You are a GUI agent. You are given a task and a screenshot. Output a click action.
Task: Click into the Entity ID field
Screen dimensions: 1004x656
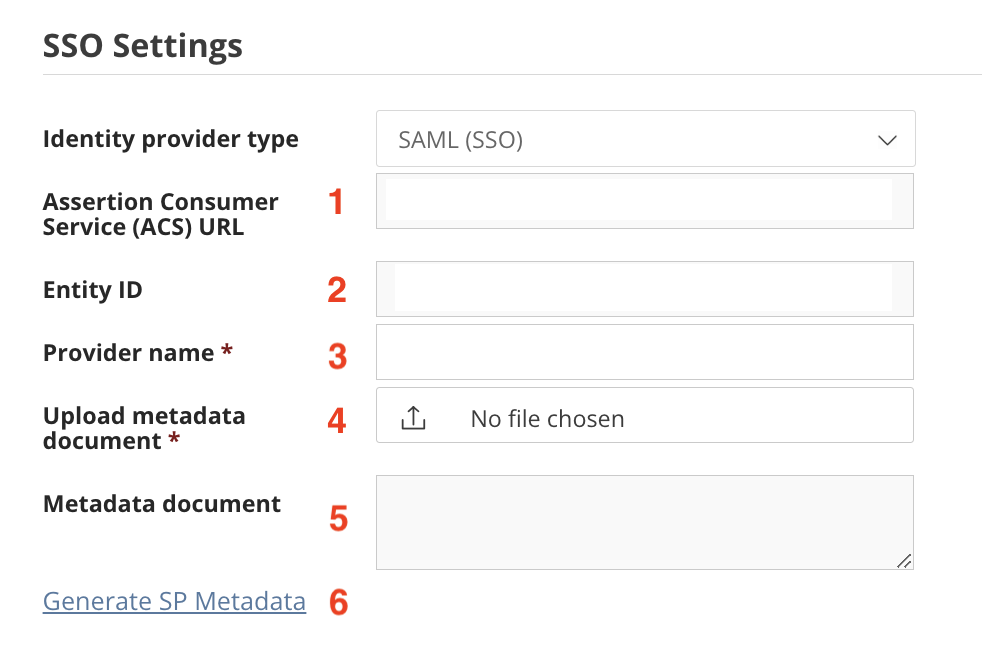coord(645,289)
